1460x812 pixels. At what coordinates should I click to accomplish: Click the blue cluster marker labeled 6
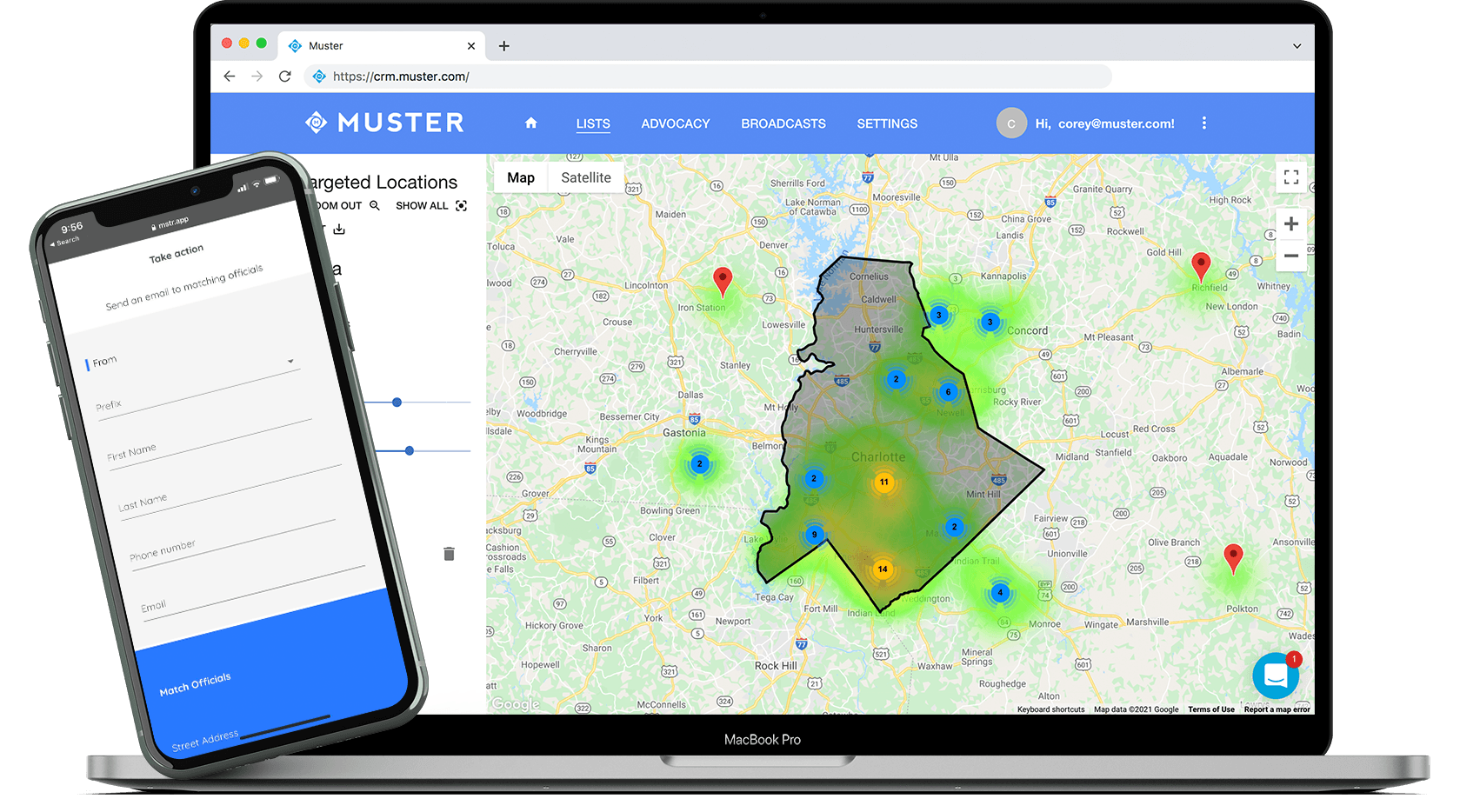click(x=948, y=392)
